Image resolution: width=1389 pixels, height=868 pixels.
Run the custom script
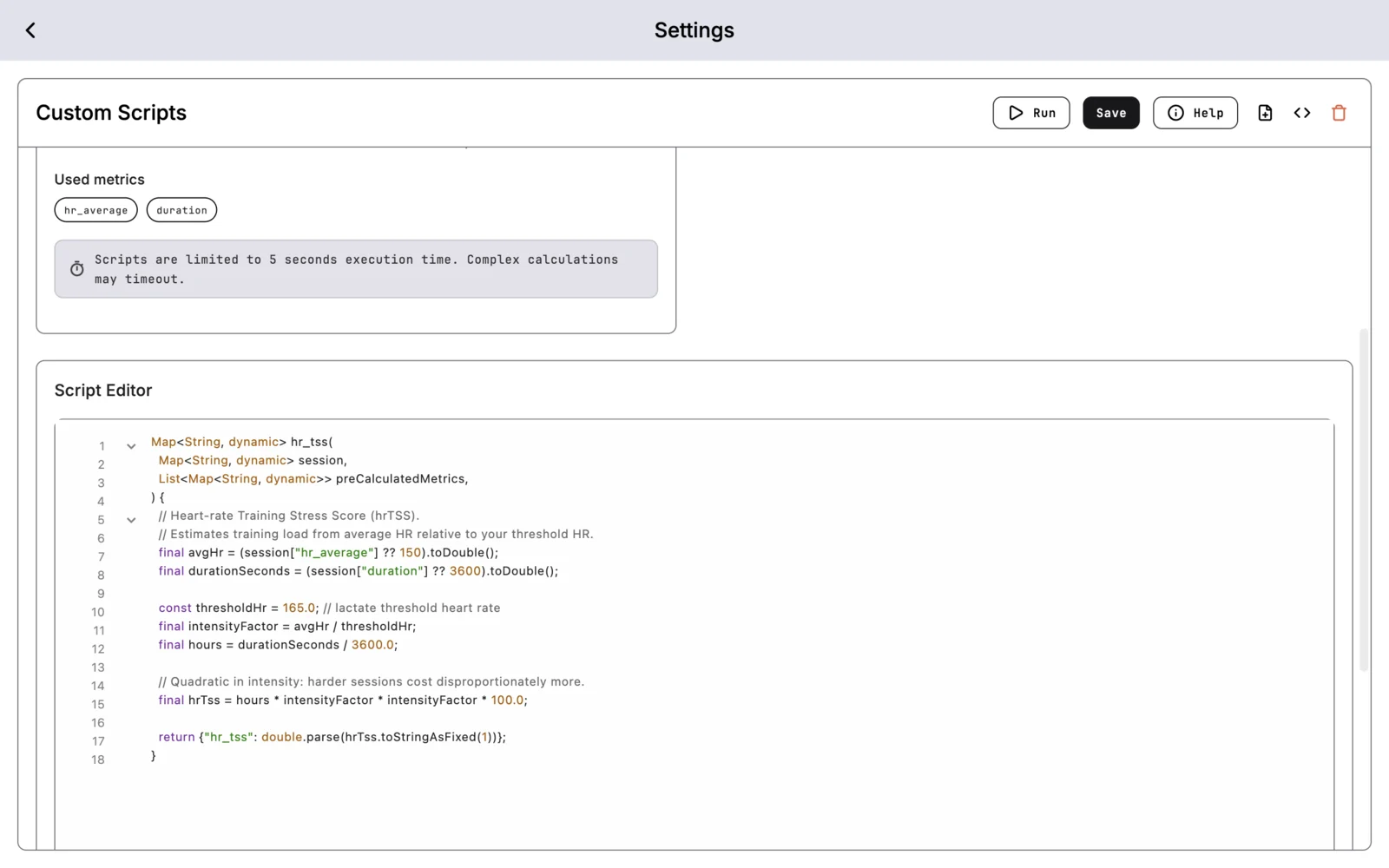1030,113
